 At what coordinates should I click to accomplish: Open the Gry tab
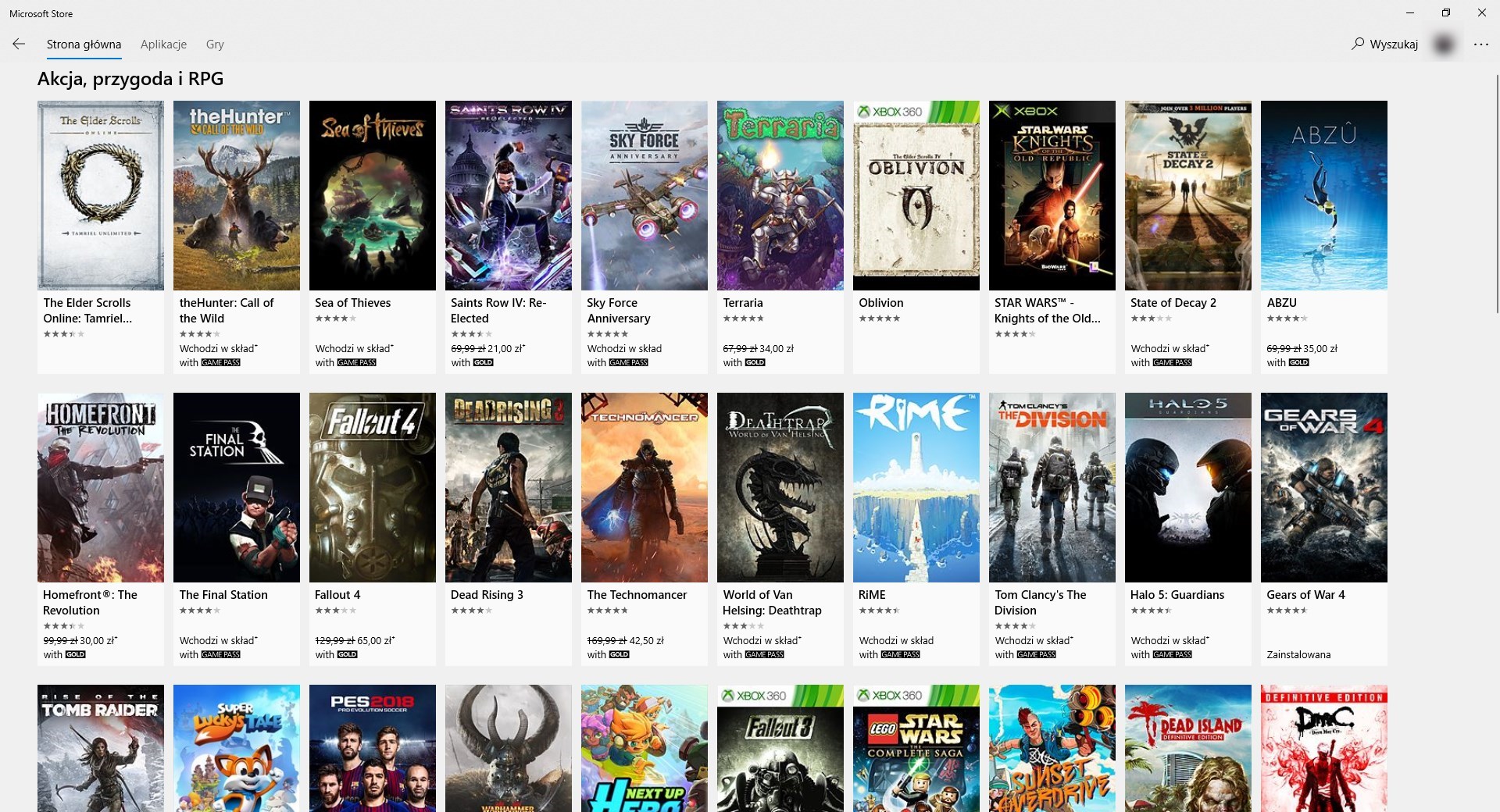pos(215,45)
